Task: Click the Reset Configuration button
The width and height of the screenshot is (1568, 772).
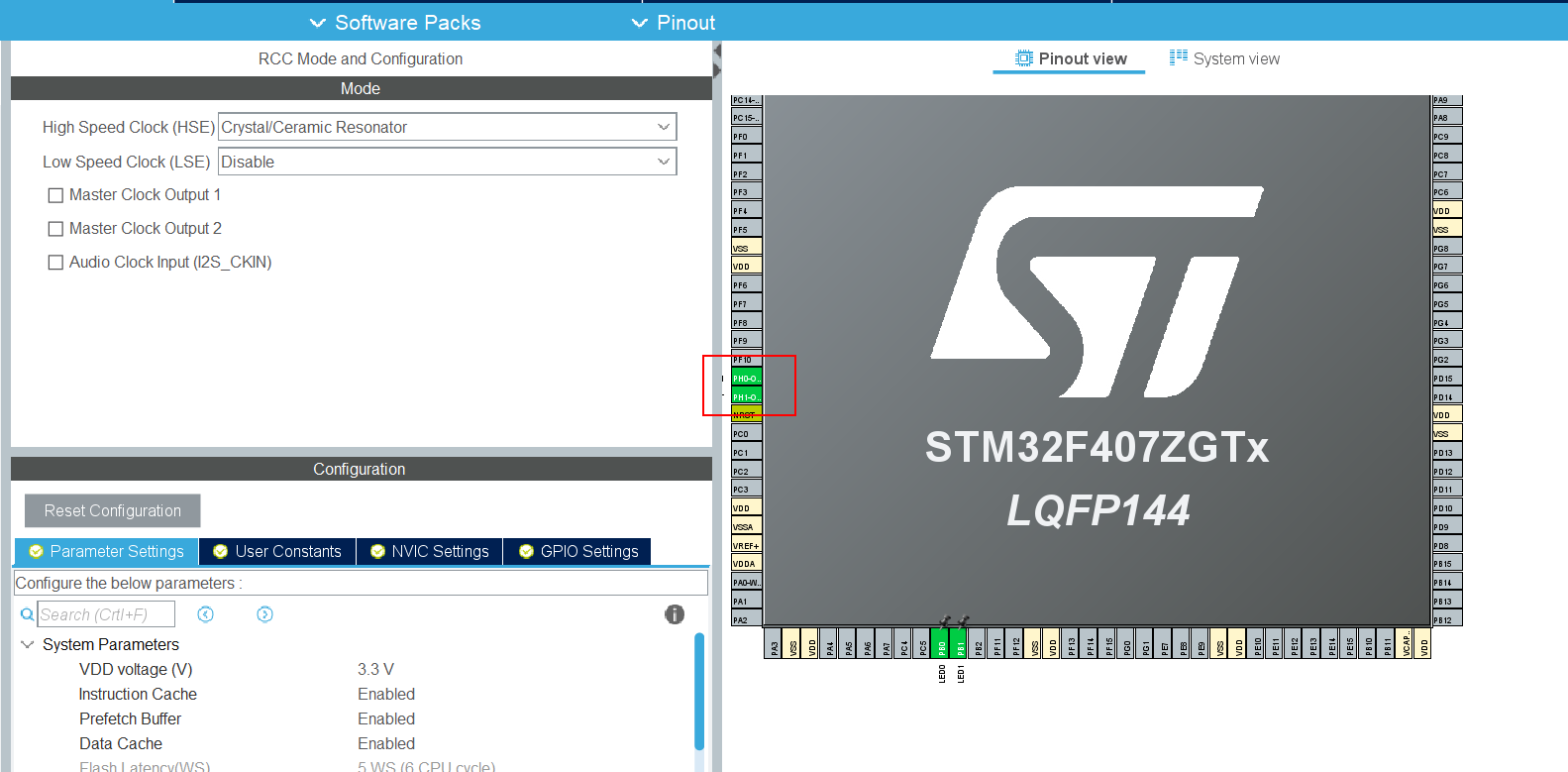Action: 113,510
